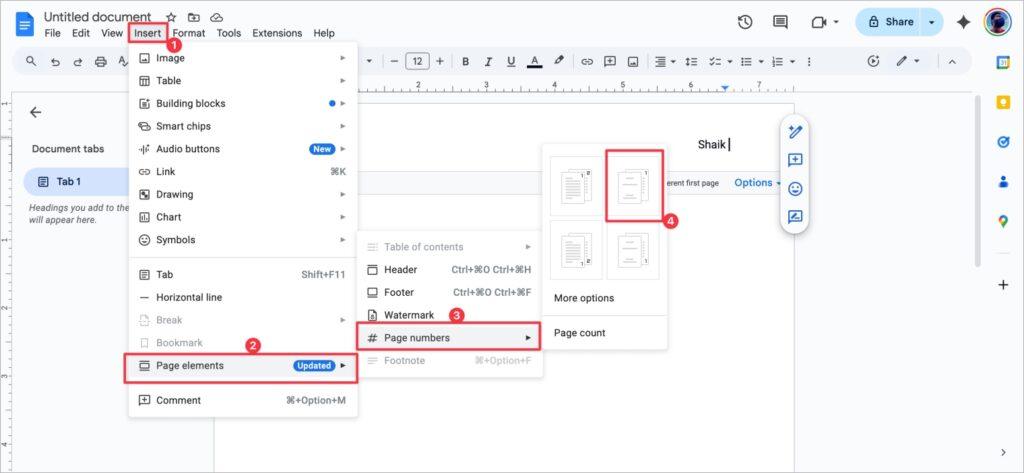Open version history clock icon
This screenshot has height=473, width=1024.
744,22
